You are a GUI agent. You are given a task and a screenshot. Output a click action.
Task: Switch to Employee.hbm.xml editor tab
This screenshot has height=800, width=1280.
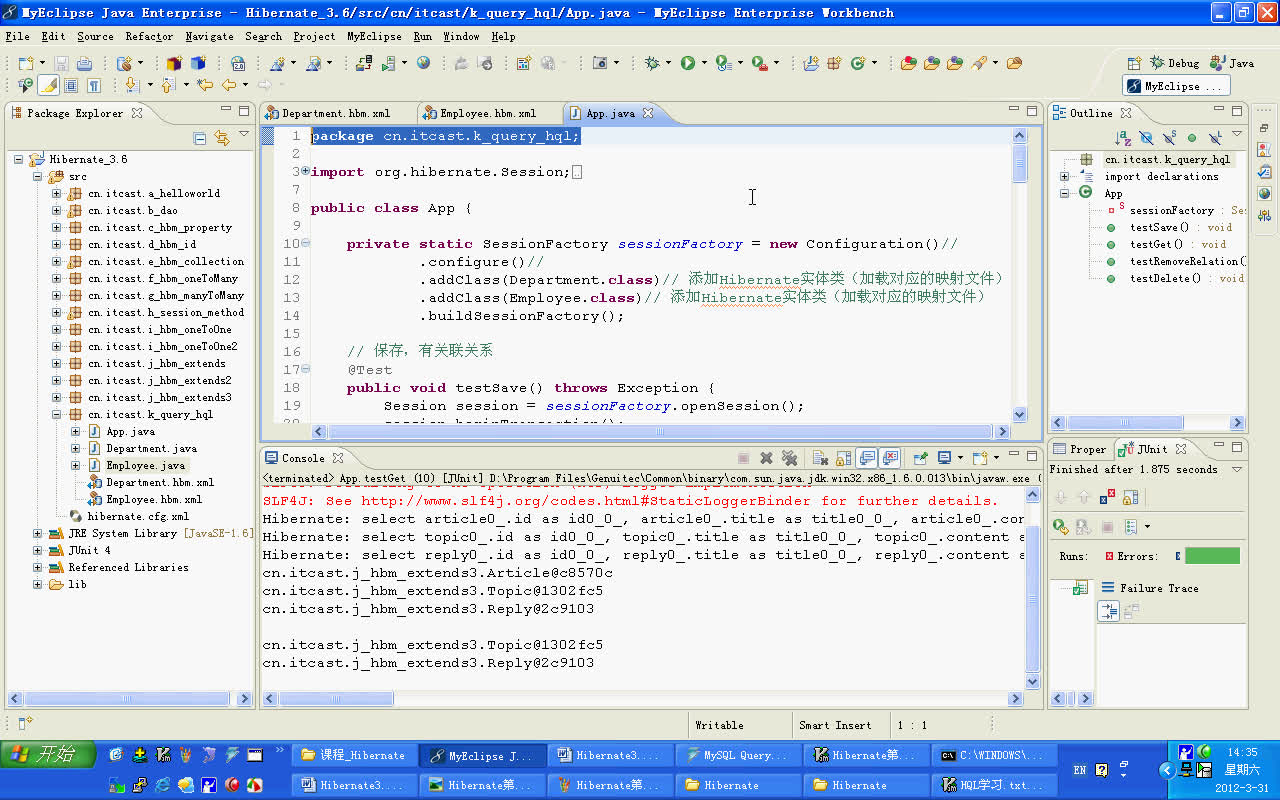488,113
